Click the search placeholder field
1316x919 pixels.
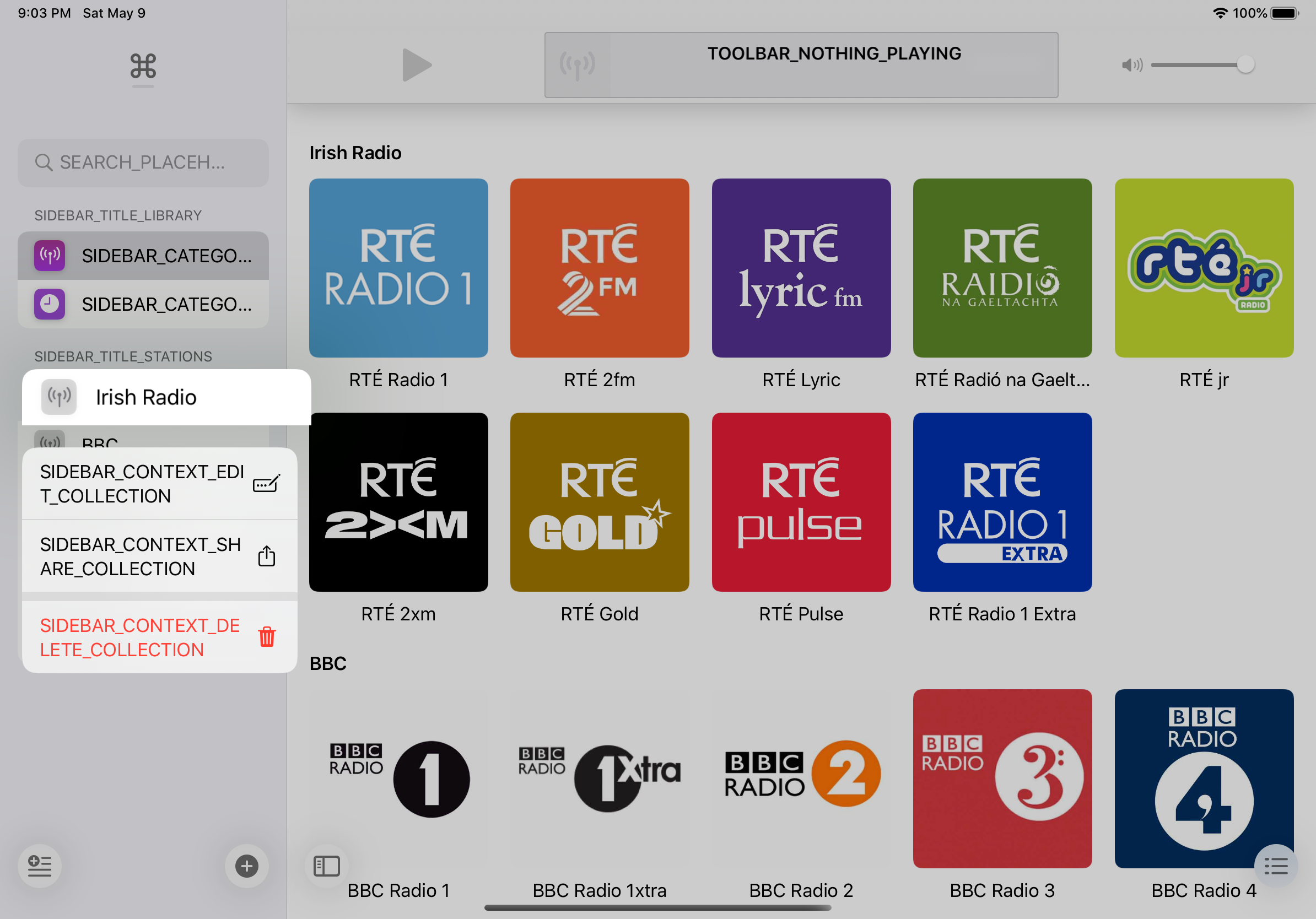tap(143, 163)
